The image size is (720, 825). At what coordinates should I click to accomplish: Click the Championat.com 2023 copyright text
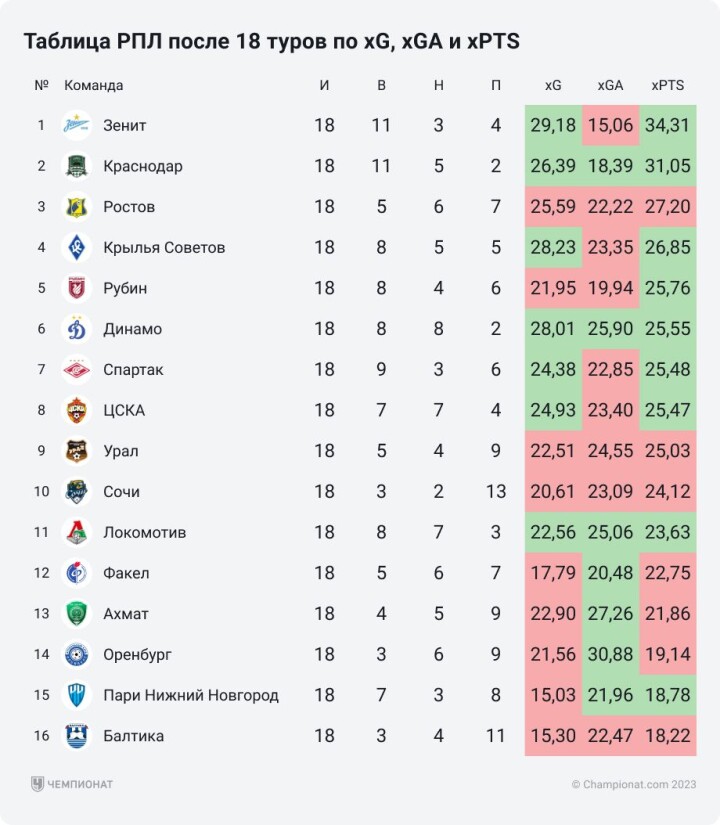pos(634,785)
